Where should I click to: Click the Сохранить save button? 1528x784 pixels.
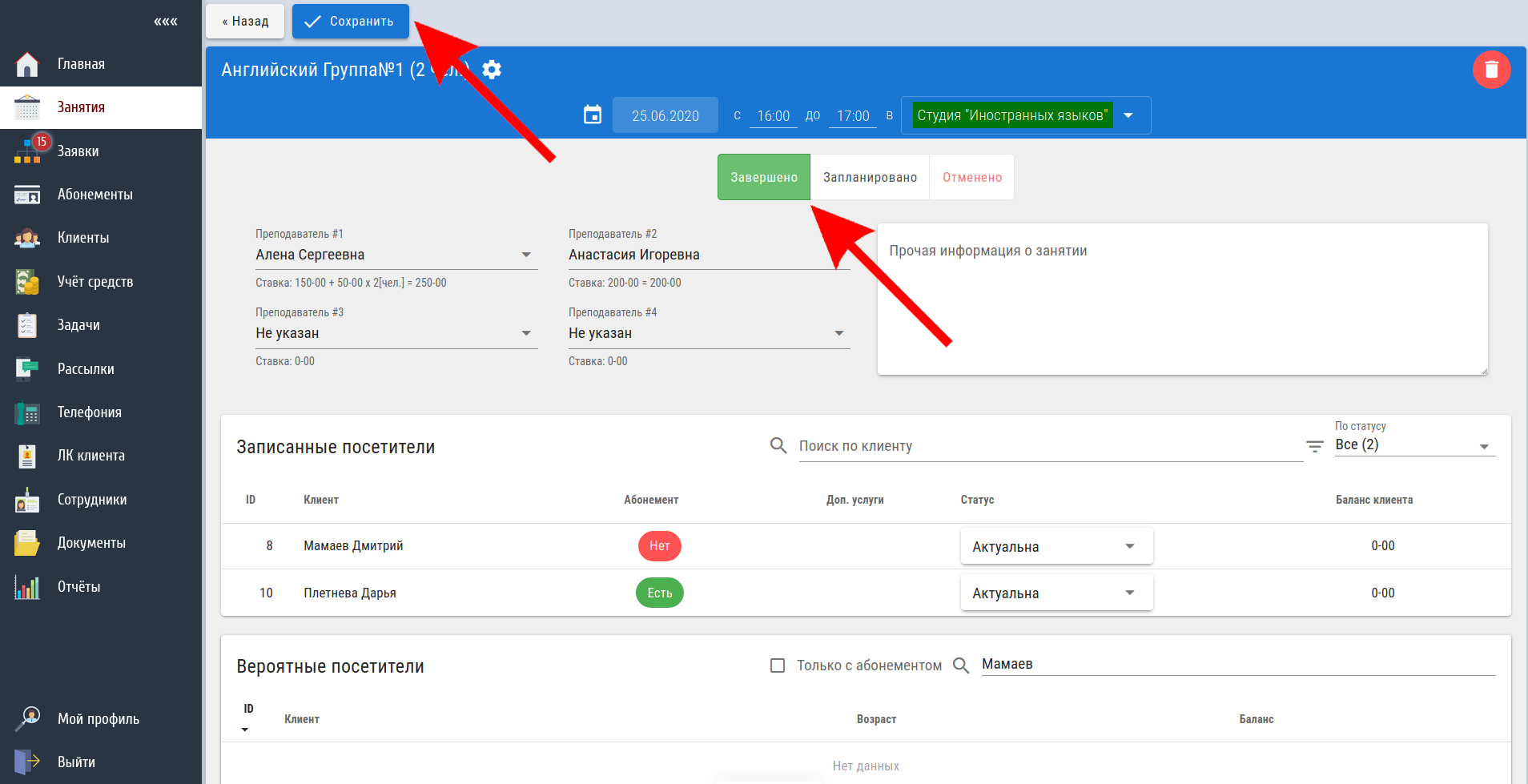tap(351, 22)
